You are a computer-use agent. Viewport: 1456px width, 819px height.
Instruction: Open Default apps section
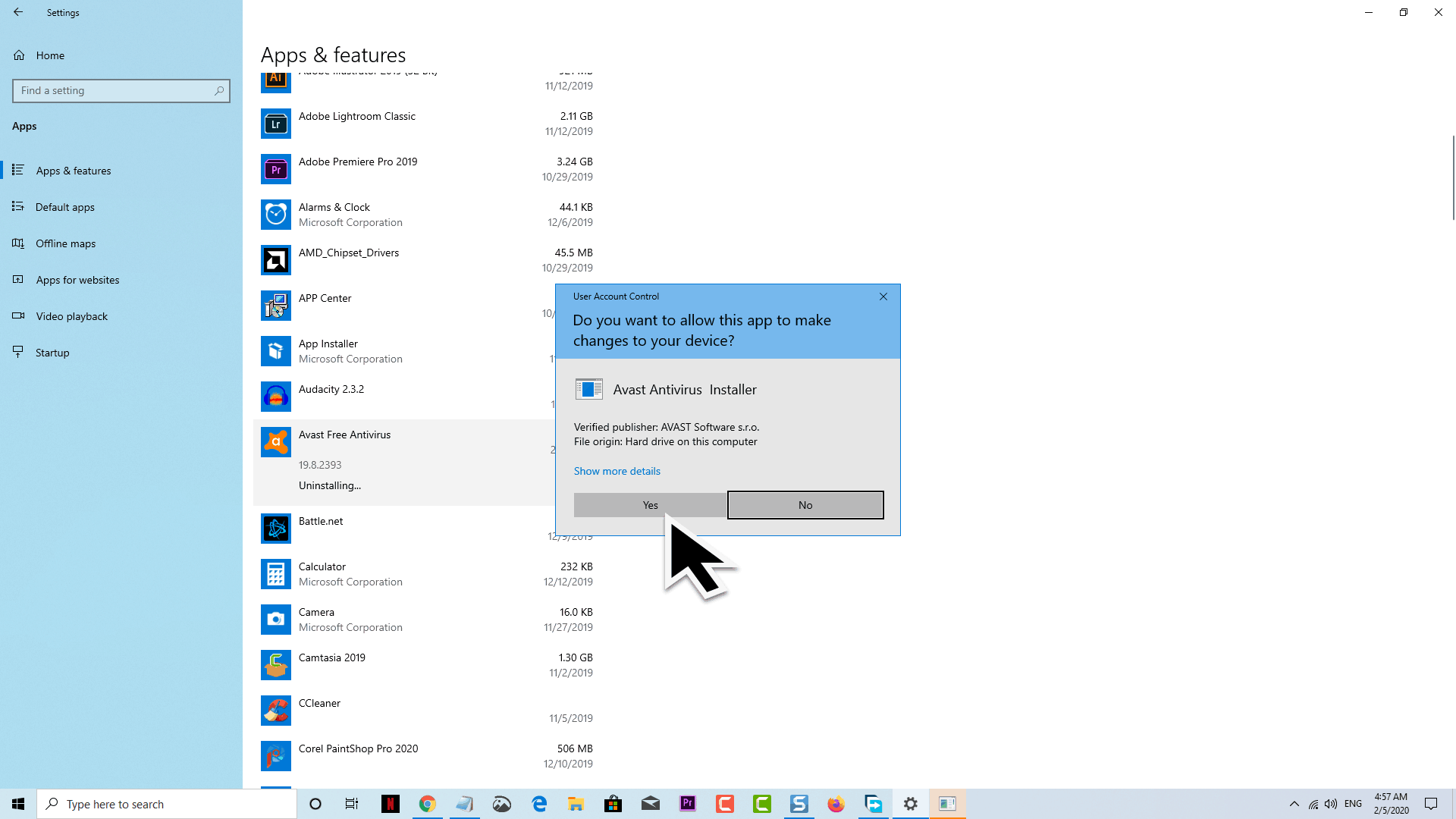(65, 207)
